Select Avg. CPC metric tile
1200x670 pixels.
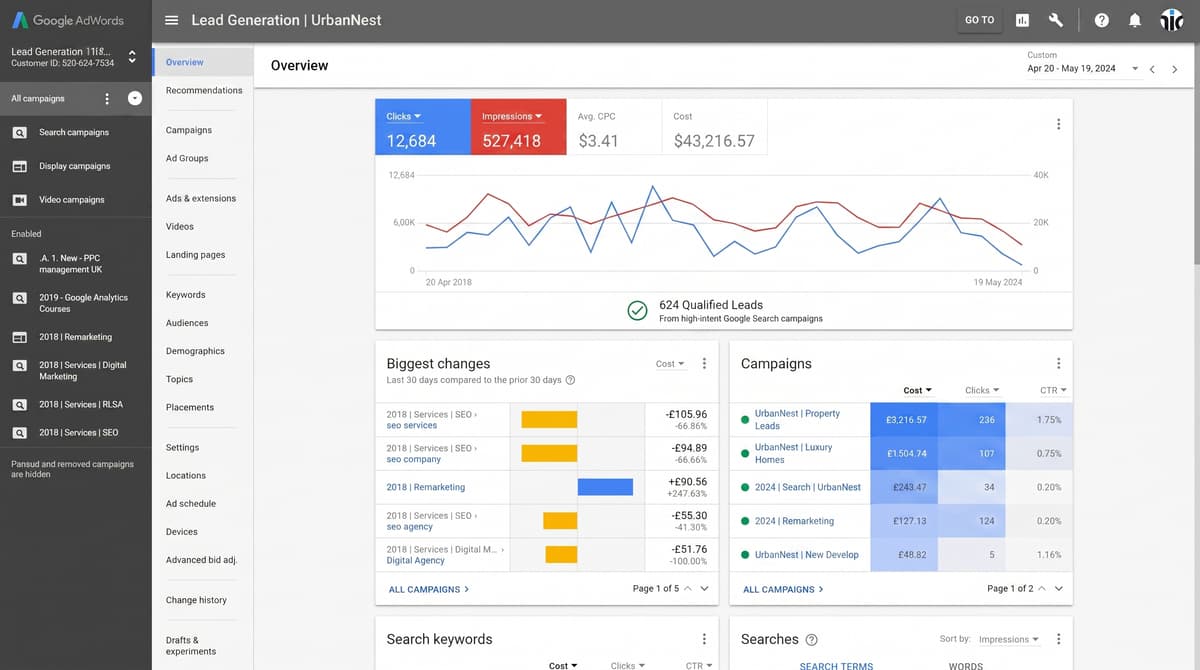[x=614, y=127]
